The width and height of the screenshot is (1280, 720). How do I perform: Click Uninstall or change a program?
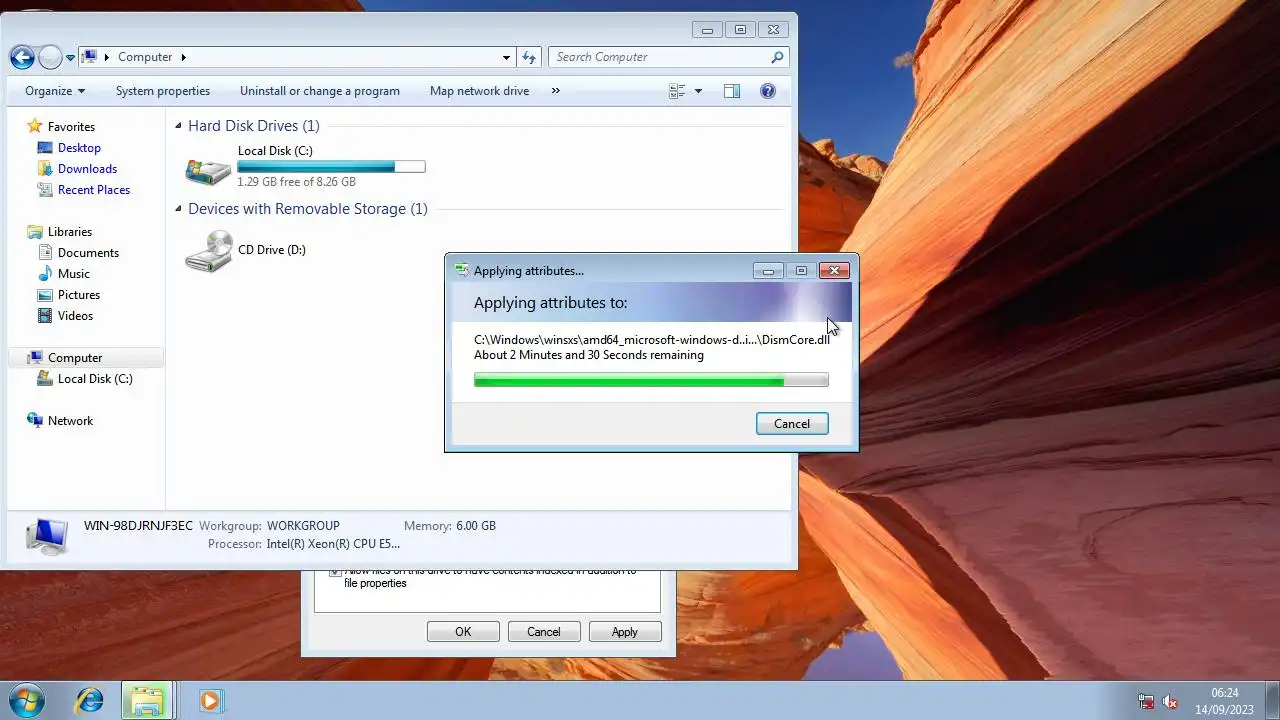coord(320,91)
